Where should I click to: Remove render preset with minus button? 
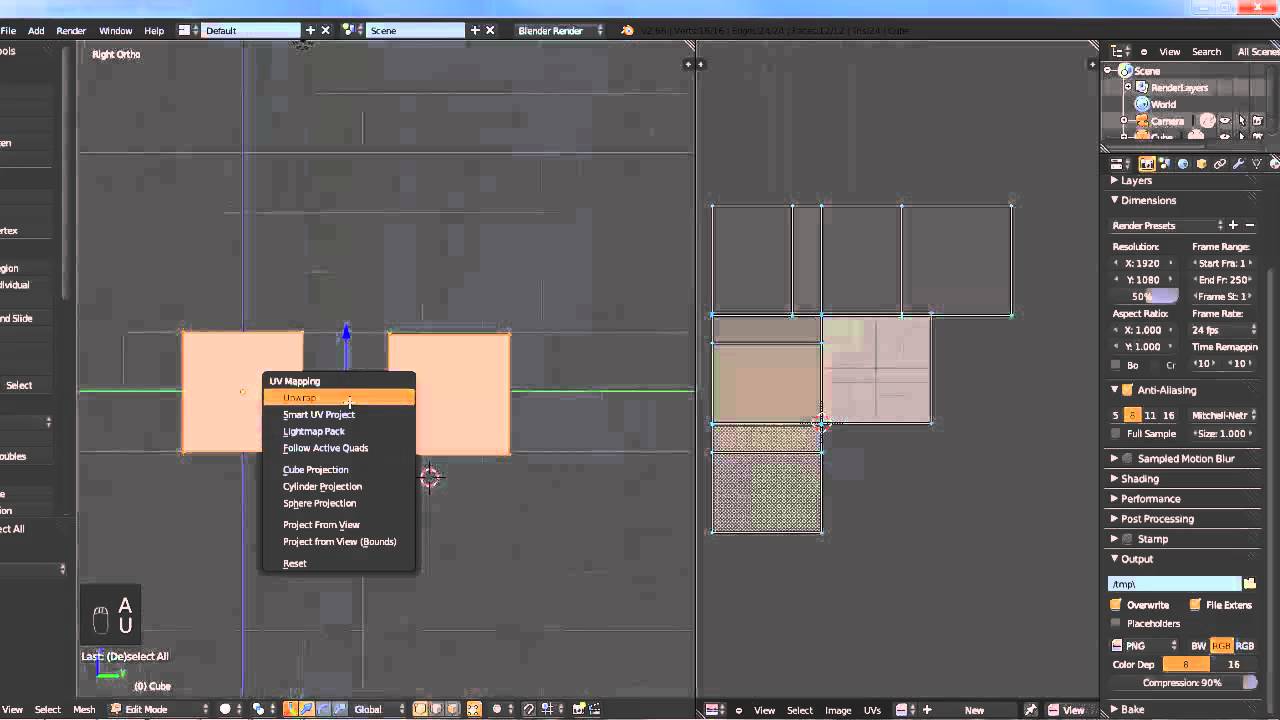(x=1250, y=225)
